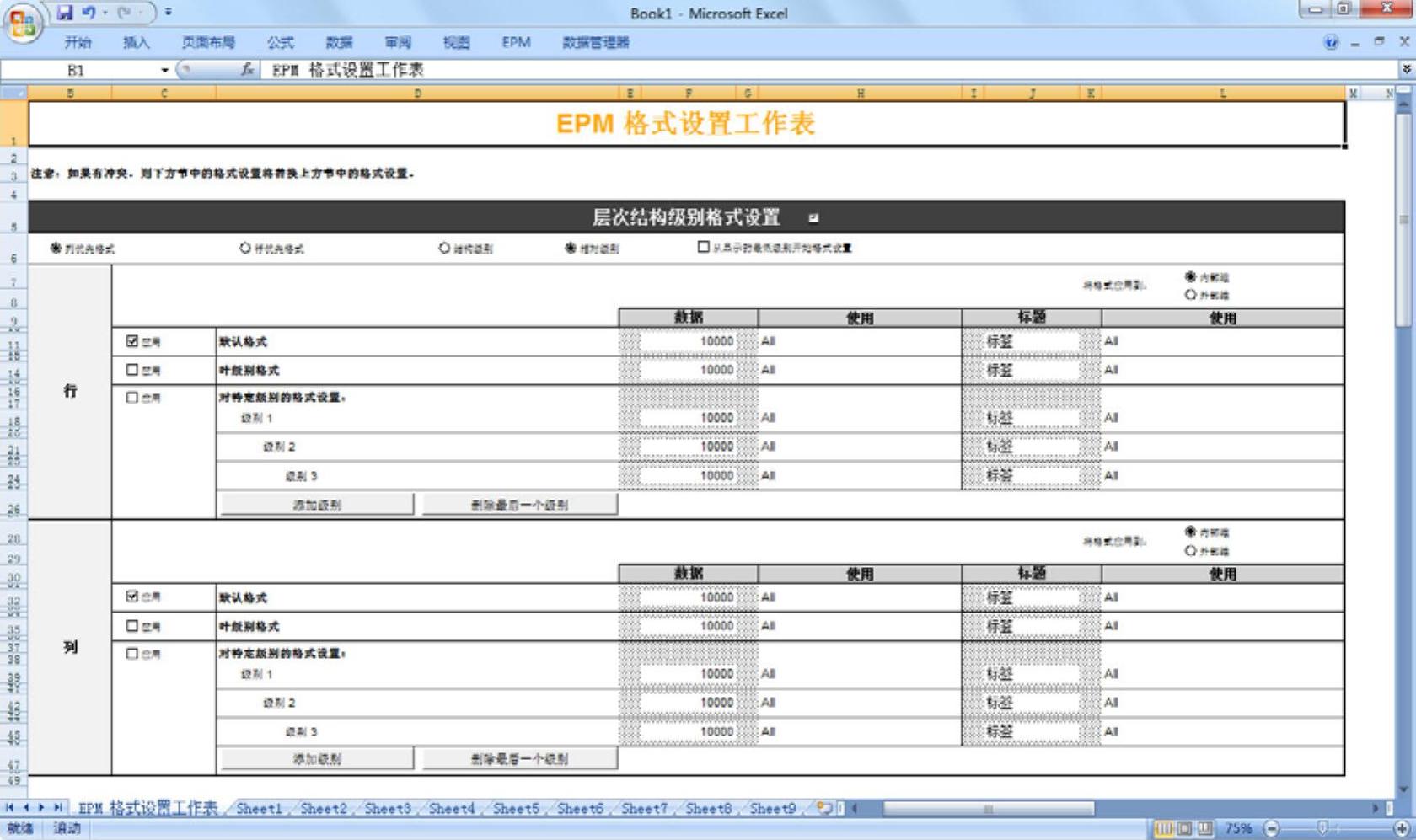
Task: Open the 插入 ribbon tab
Action: coord(137,42)
